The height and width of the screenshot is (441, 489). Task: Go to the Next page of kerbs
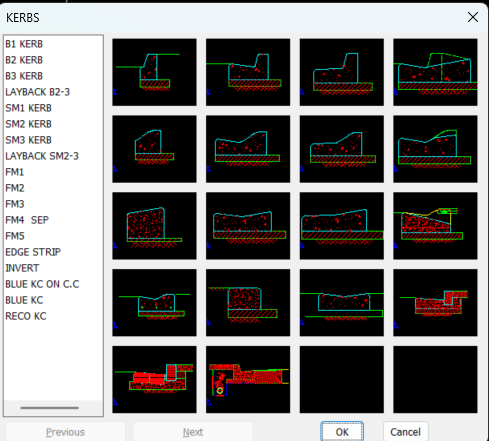coord(193,432)
